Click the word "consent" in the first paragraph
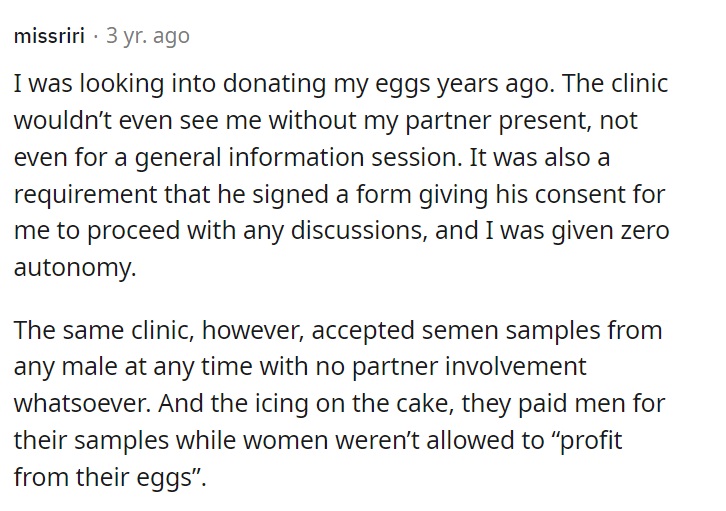726x511 pixels. [581, 193]
